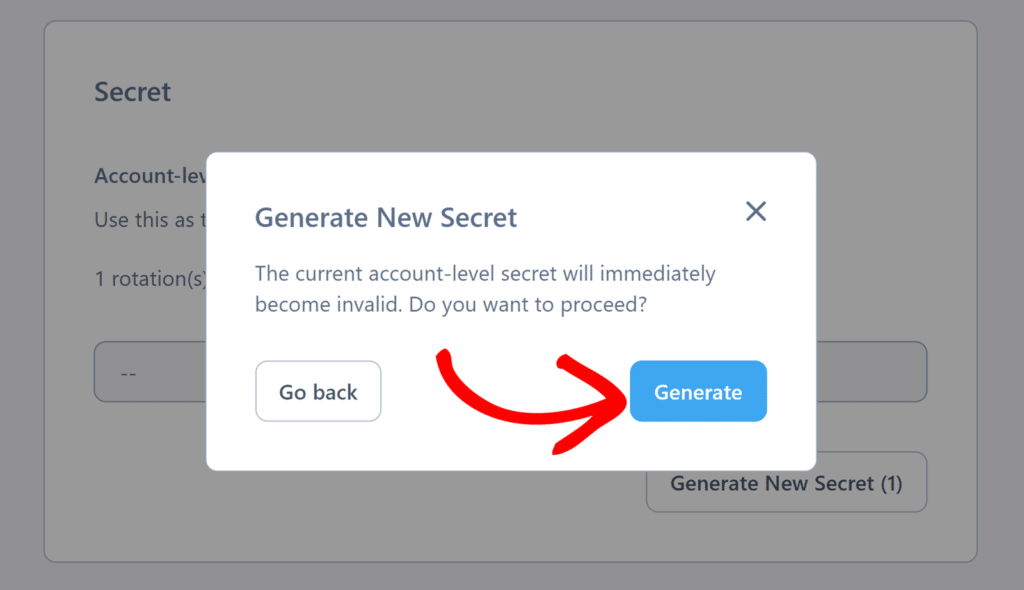This screenshot has height=590, width=1024.
Task: Select the Go back button
Action: [318, 391]
